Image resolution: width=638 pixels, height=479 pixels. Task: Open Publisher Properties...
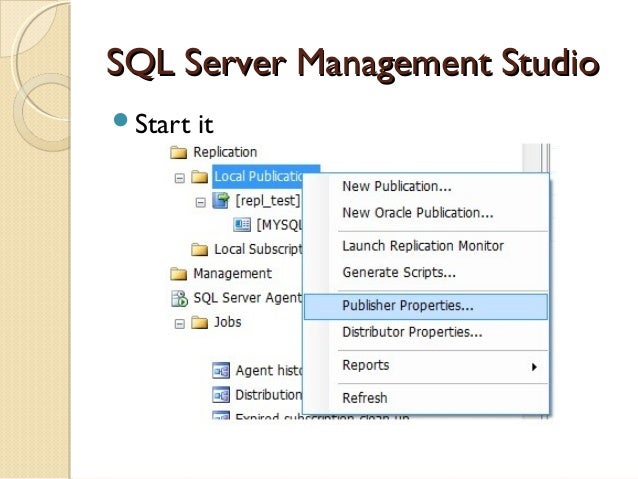click(426, 306)
